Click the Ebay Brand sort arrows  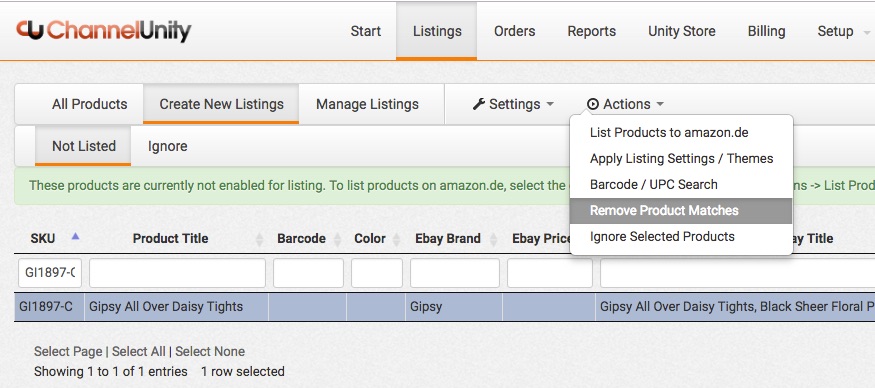494,239
